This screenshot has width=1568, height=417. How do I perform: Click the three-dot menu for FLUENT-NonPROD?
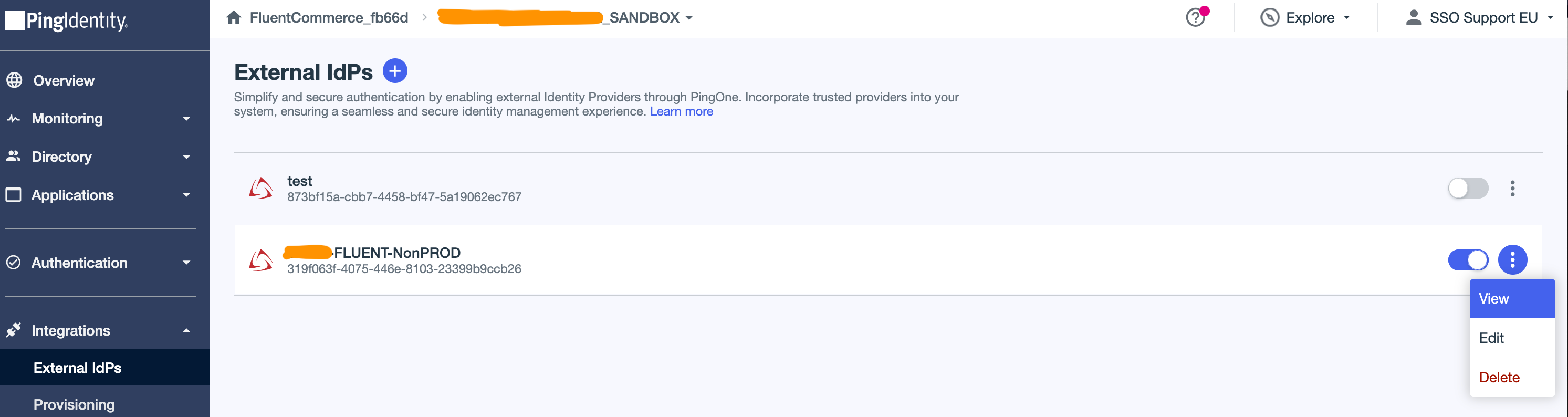(x=1512, y=260)
